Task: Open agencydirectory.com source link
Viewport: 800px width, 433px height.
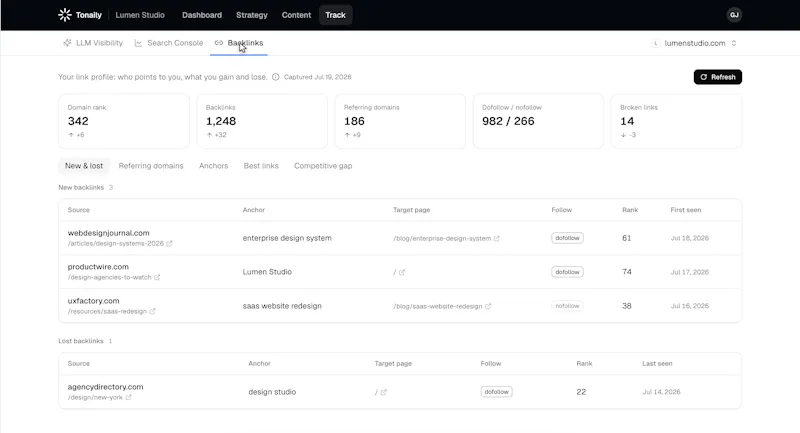Action: [106, 387]
